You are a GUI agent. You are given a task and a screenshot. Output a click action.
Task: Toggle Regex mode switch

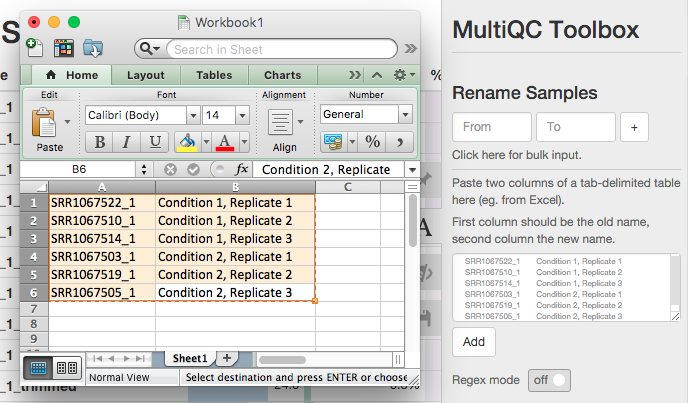pyautogui.click(x=553, y=380)
